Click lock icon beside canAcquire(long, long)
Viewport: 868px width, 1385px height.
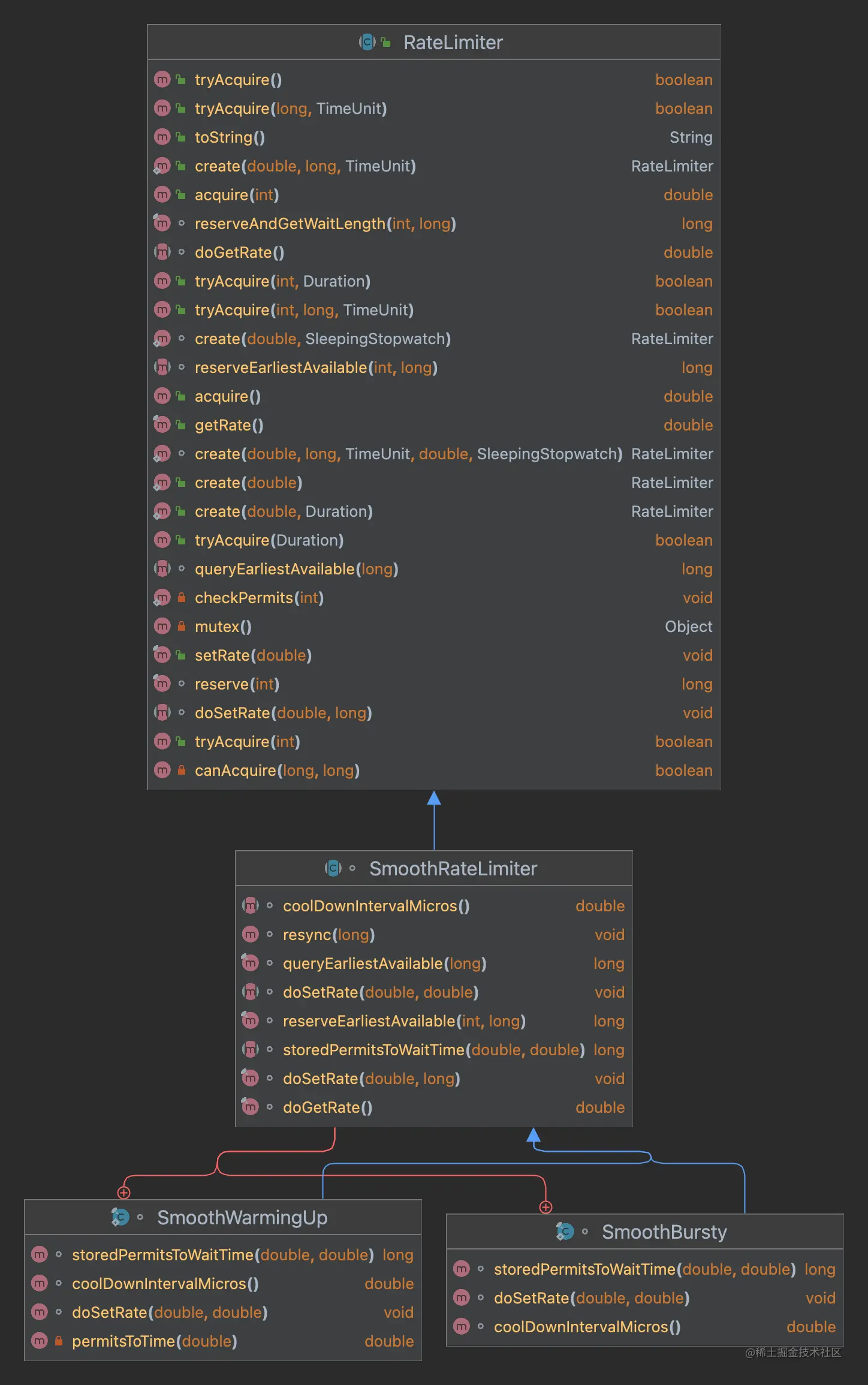click(x=181, y=770)
